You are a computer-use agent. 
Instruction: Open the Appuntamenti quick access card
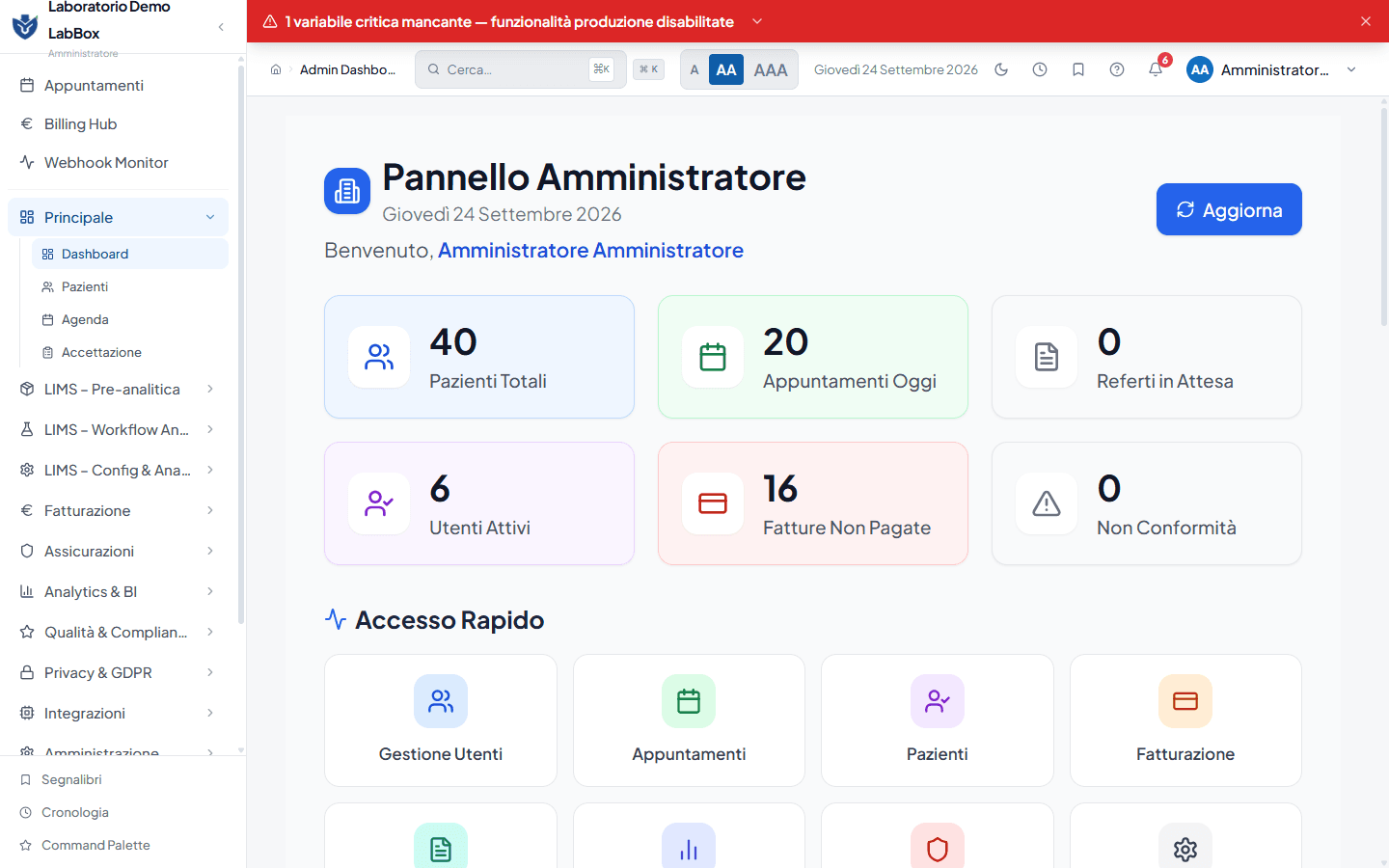coord(689,720)
